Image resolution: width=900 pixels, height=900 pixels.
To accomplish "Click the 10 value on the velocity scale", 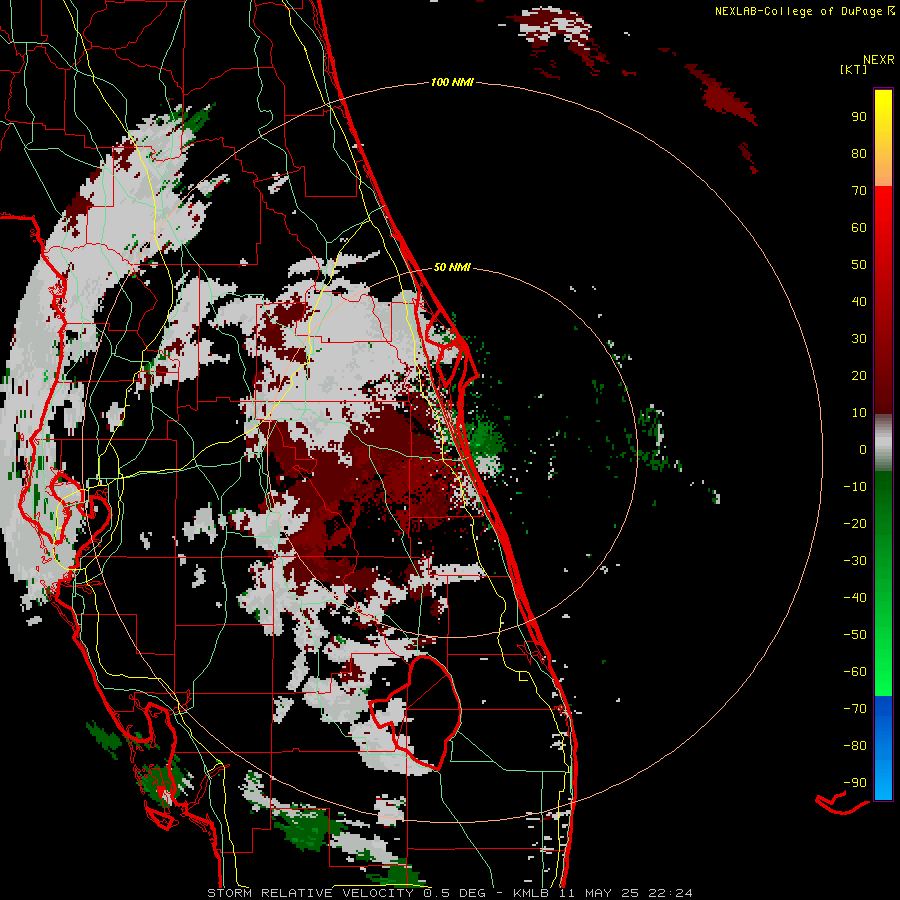I will tap(859, 413).
